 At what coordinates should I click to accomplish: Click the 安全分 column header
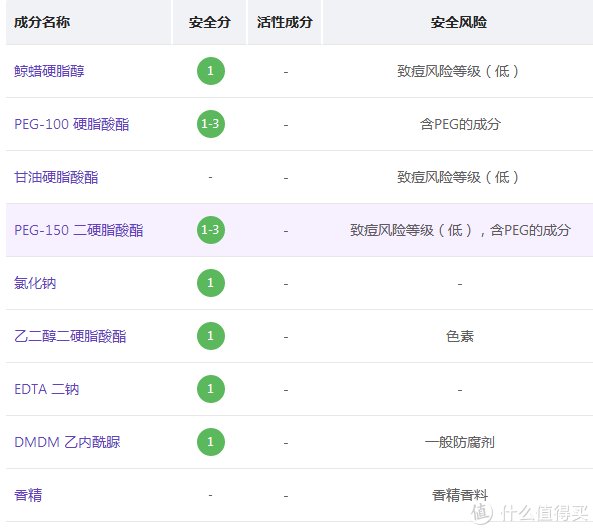click(210, 22)
